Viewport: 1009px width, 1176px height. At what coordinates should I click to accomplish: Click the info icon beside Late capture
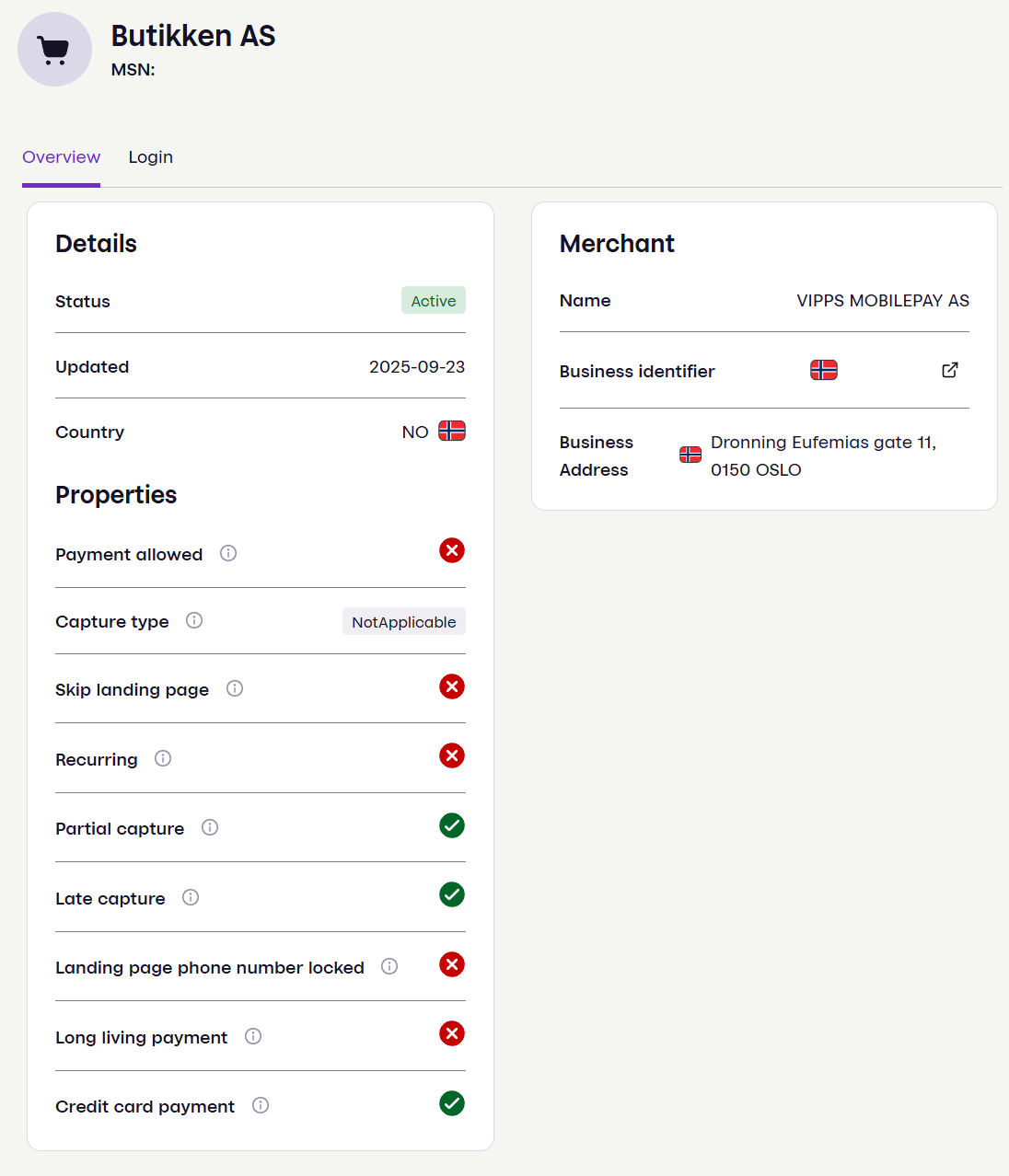(191, 897)
